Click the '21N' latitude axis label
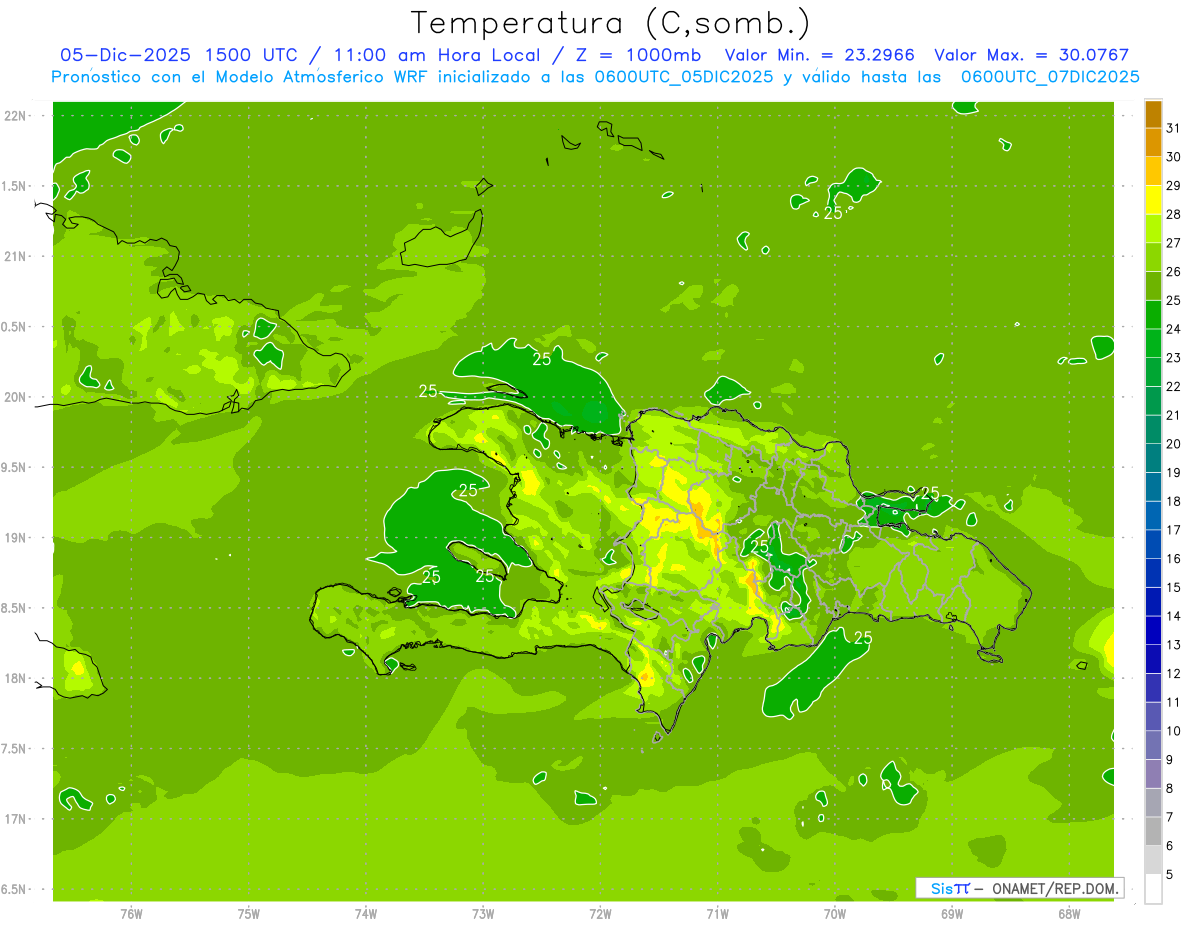This screenshot has height=927, width=1200. point(17,256)
